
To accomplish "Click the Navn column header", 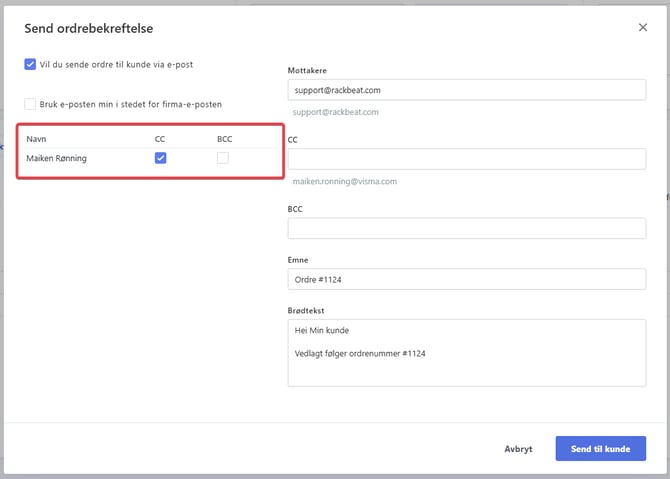I will (x=36, y=138).
